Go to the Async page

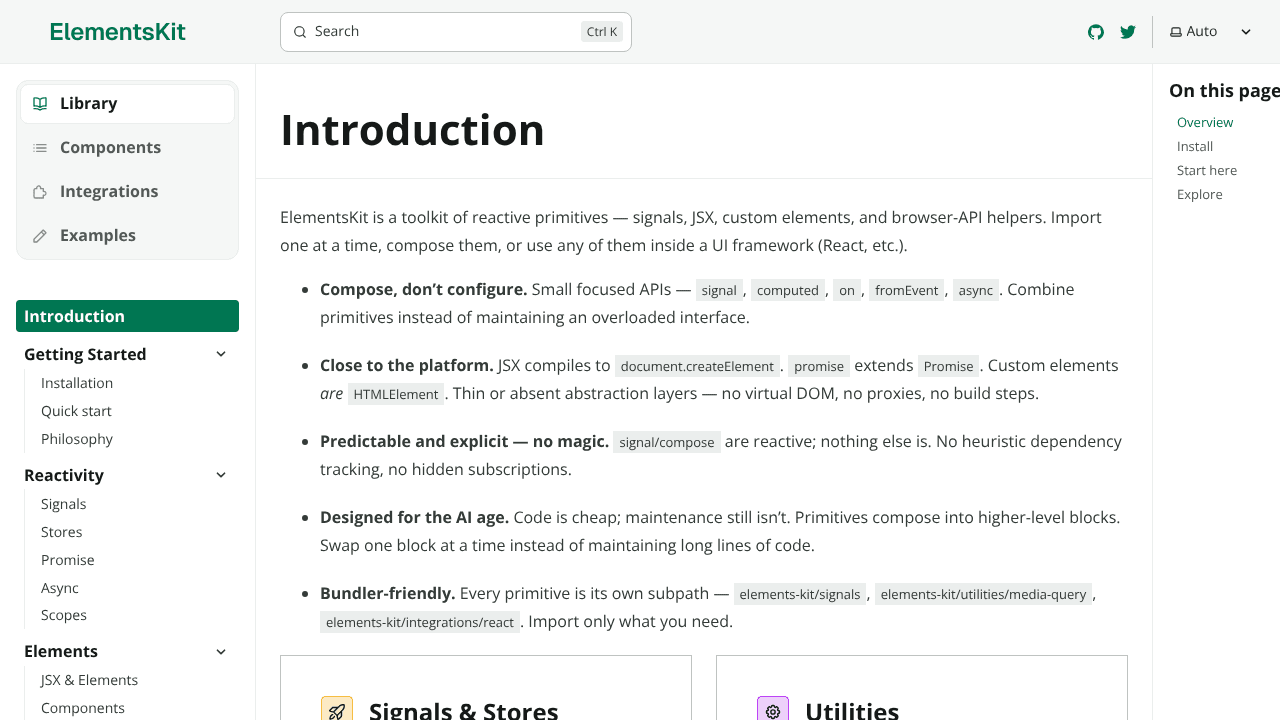60,588
